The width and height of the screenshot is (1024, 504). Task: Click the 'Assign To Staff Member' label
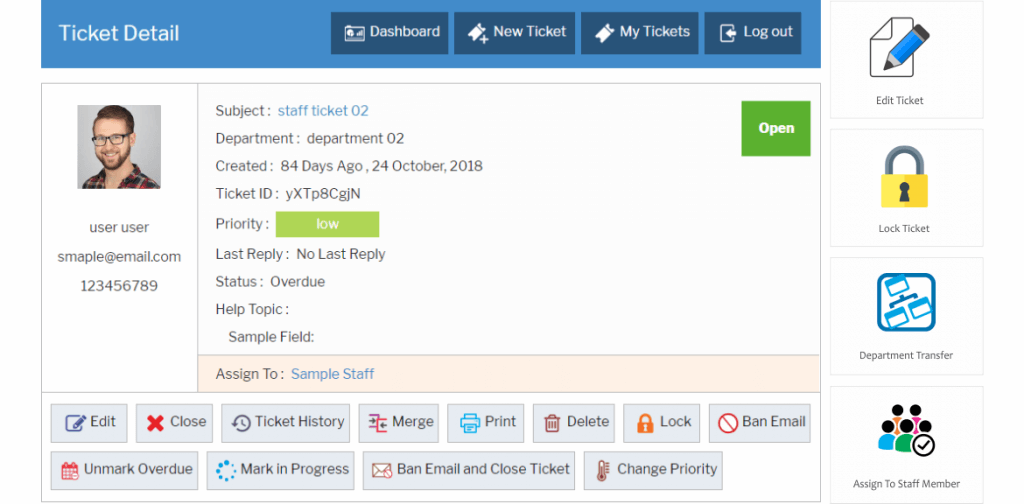pyautogui.click(x=906, y=484)
